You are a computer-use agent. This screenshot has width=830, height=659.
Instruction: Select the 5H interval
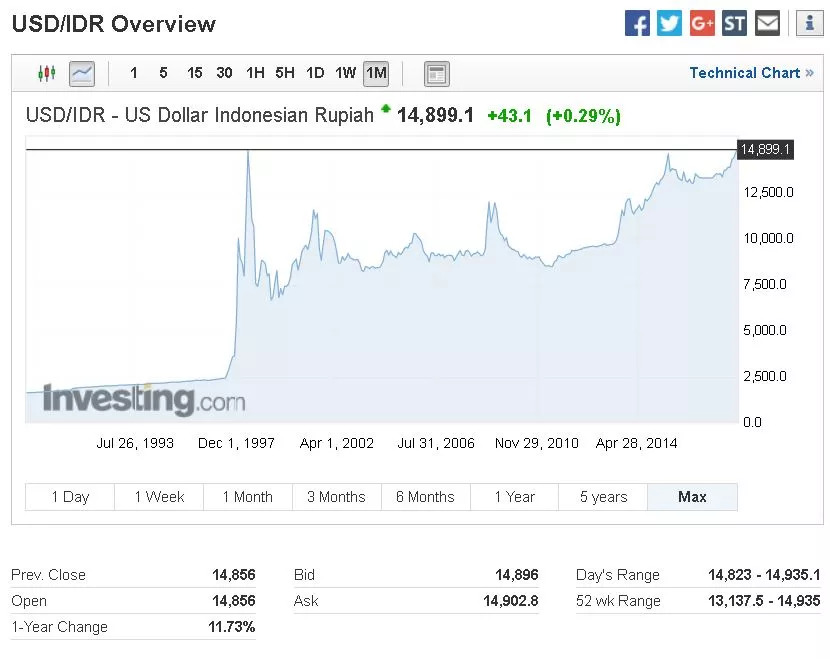tap(285, 73)
